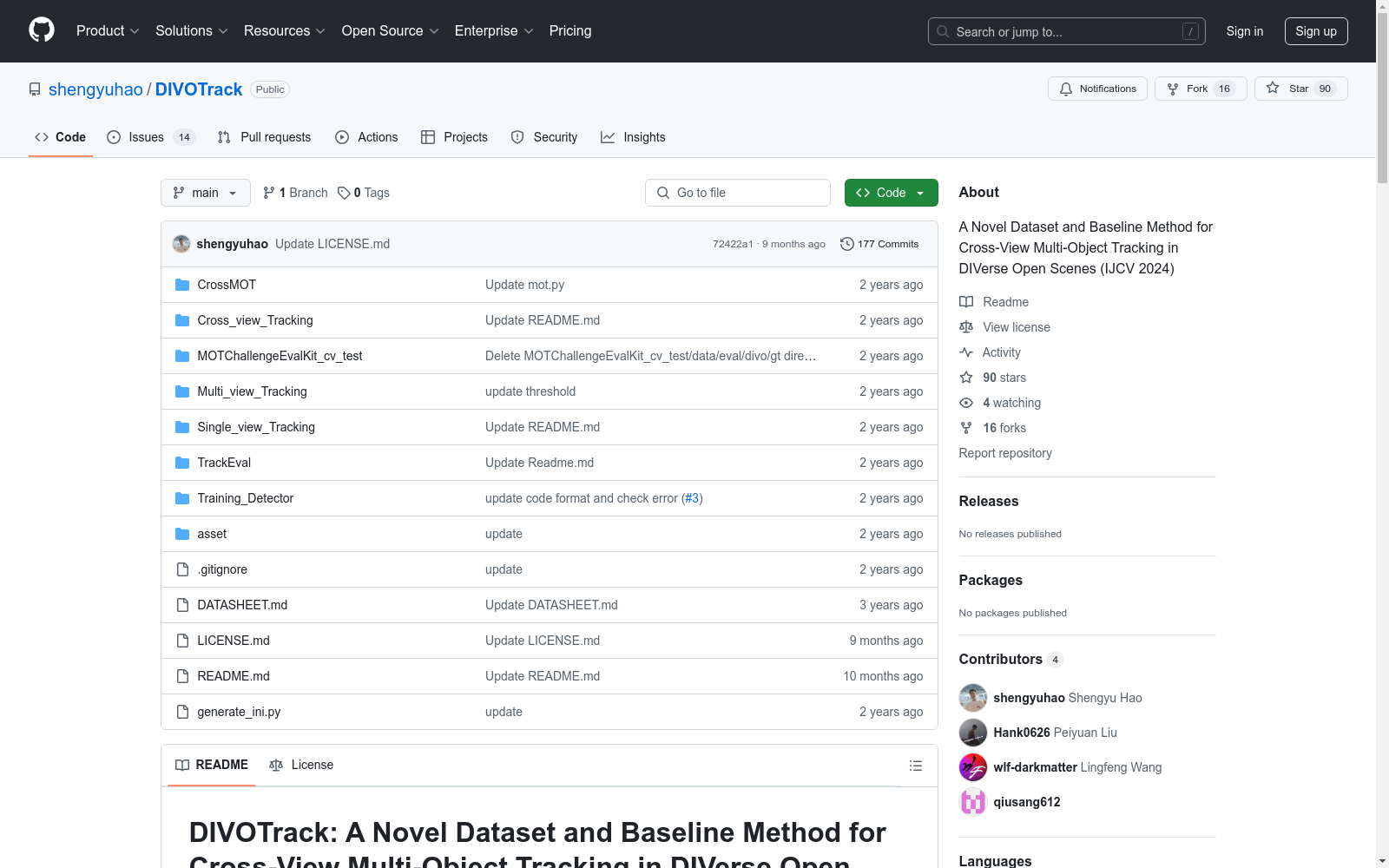Expand the Product menu
Screen dimensions: 1389x868
point(108,31)
